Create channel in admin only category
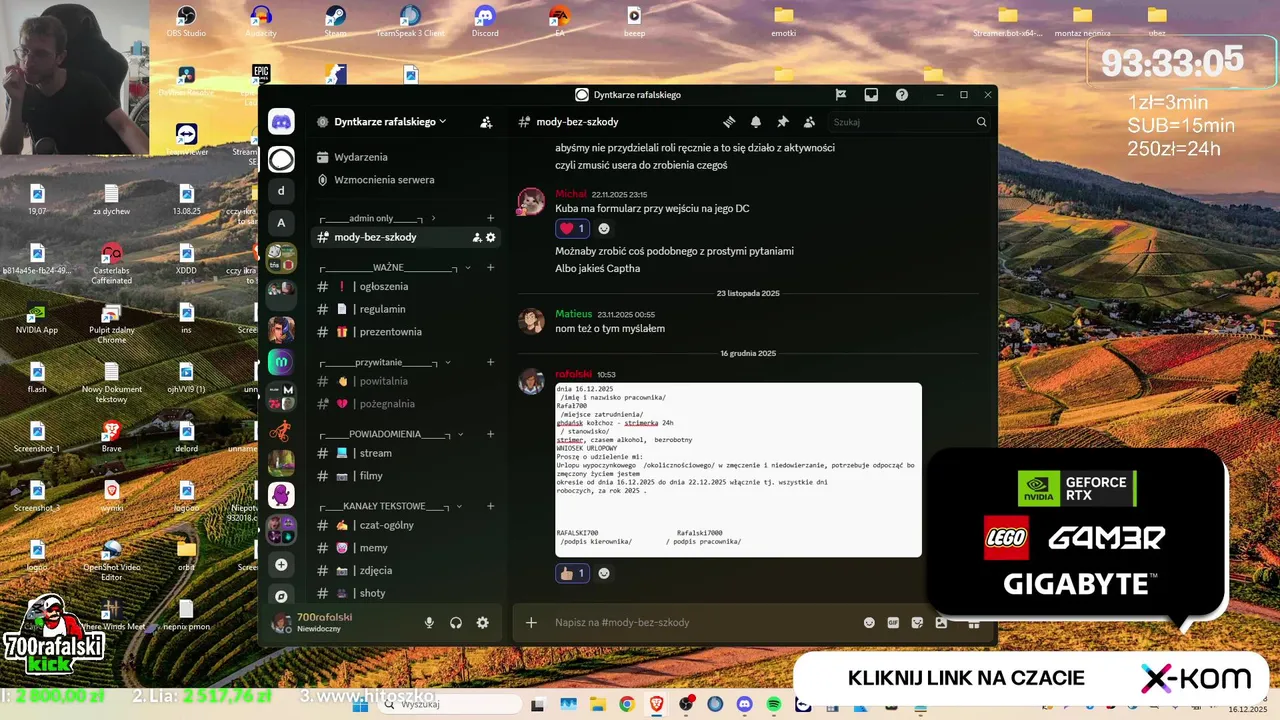Screen dimensions: 1280x720 490,218
